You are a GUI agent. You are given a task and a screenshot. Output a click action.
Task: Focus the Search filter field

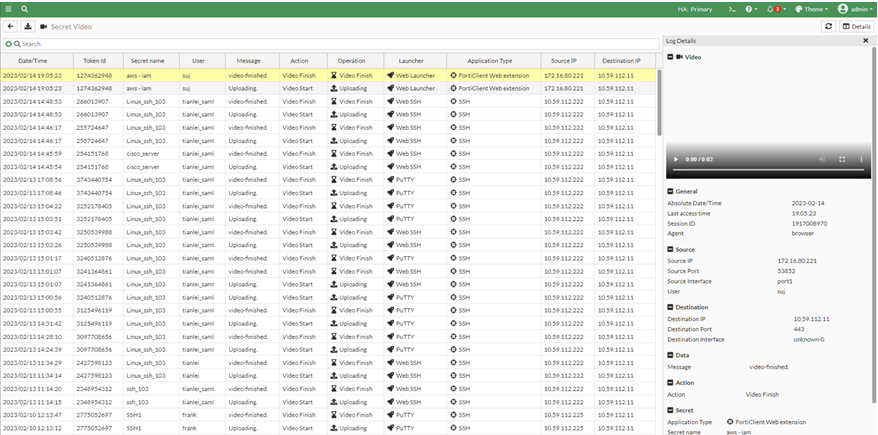(x=336, y=44)
